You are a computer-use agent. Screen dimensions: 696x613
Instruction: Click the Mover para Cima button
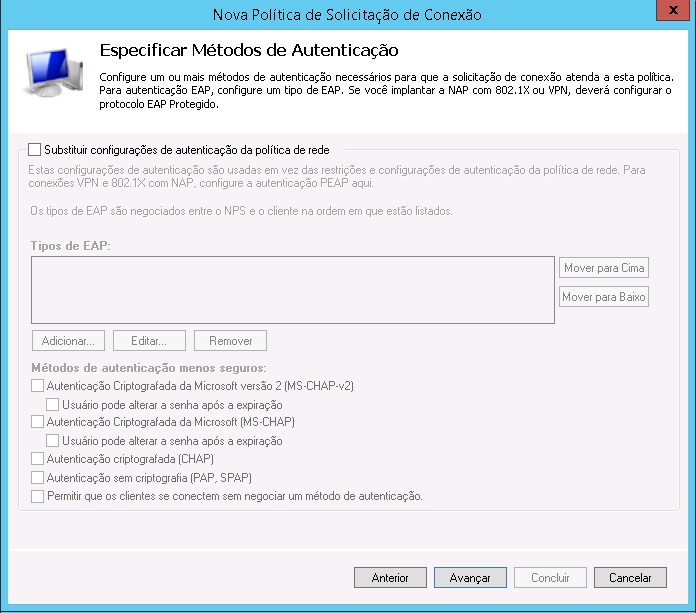pyautogui.click(x=604, y=268)
